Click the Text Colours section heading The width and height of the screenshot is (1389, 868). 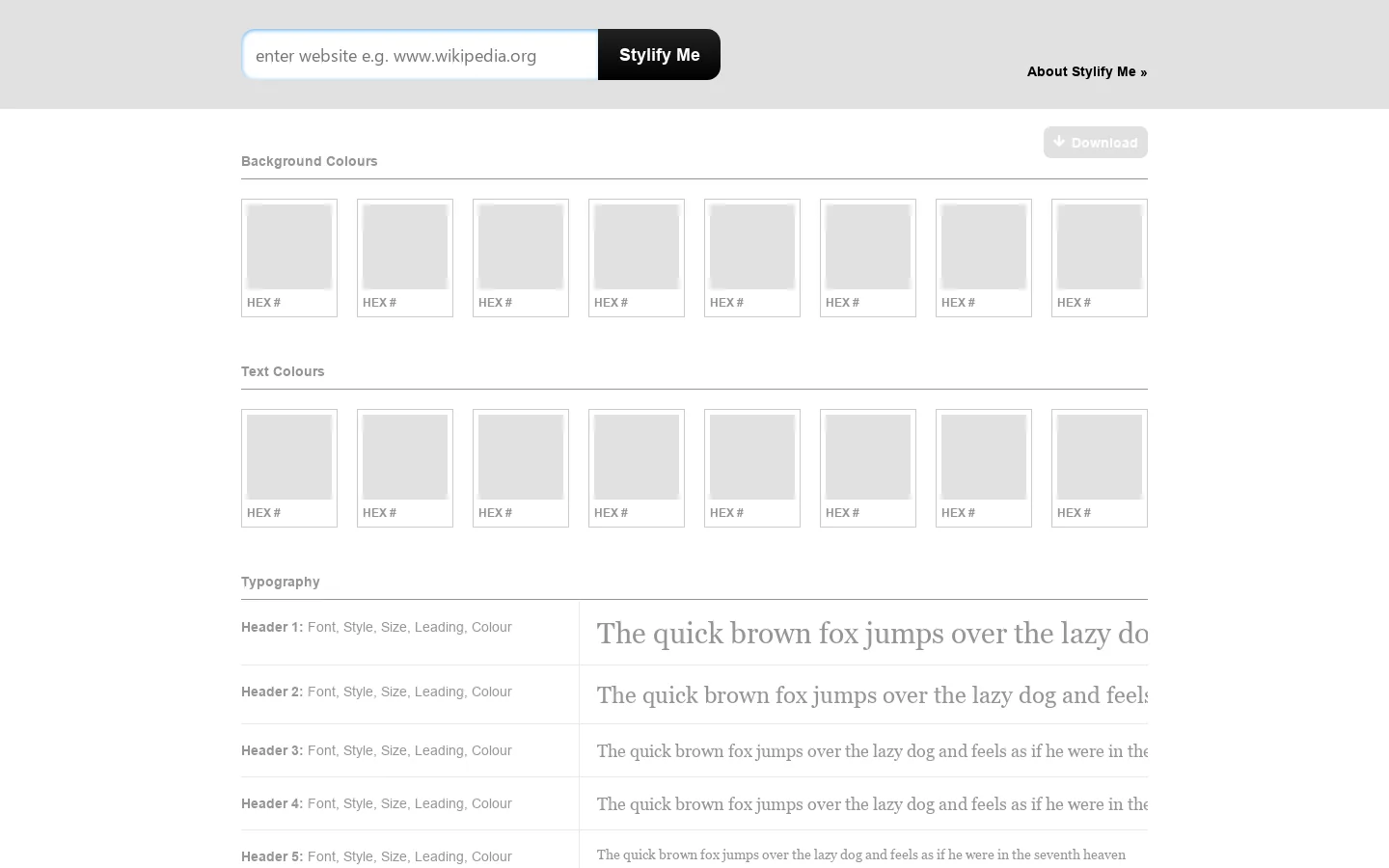(283, 371)
